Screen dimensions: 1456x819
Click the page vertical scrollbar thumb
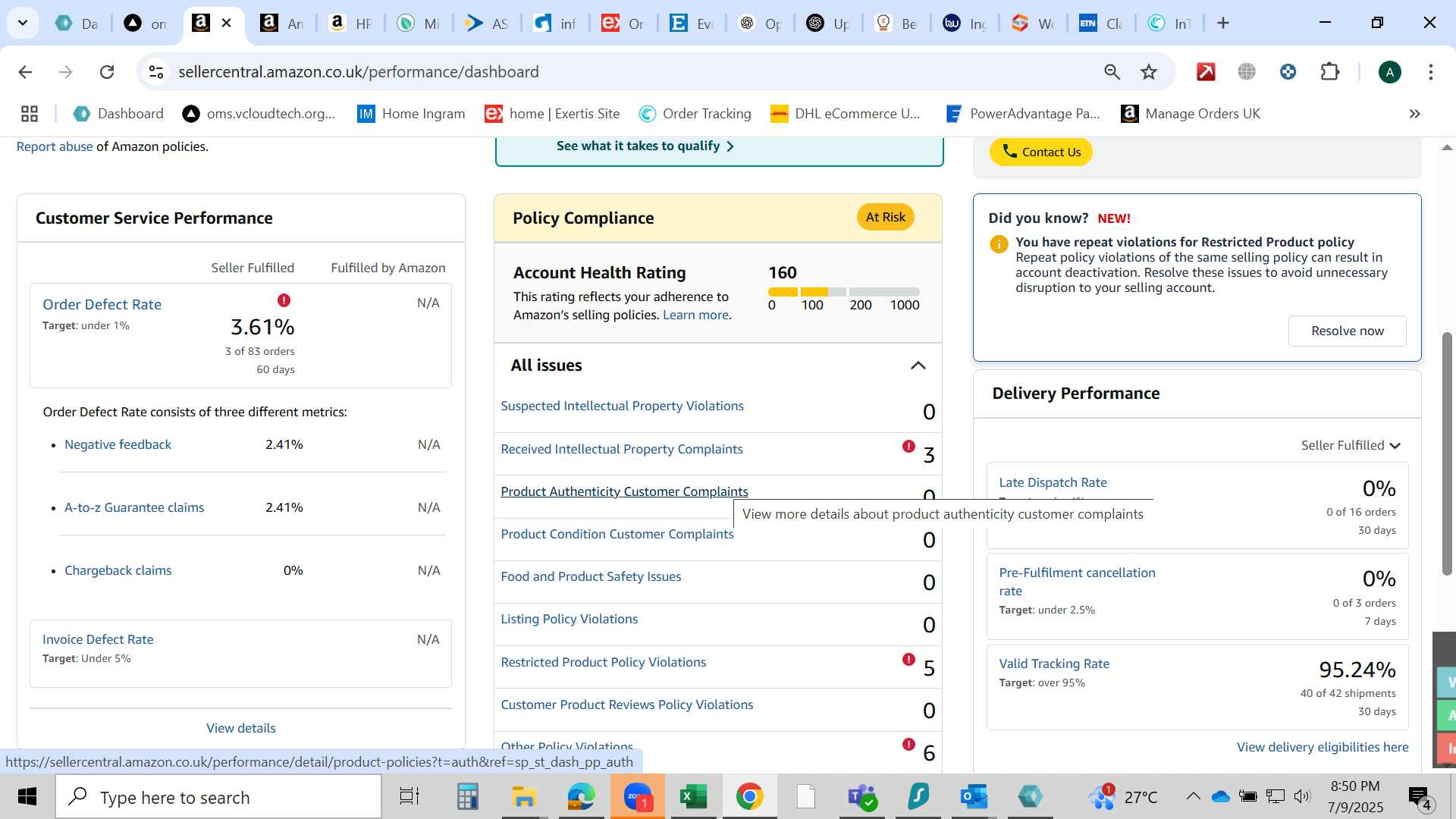tap(1447, 453)
